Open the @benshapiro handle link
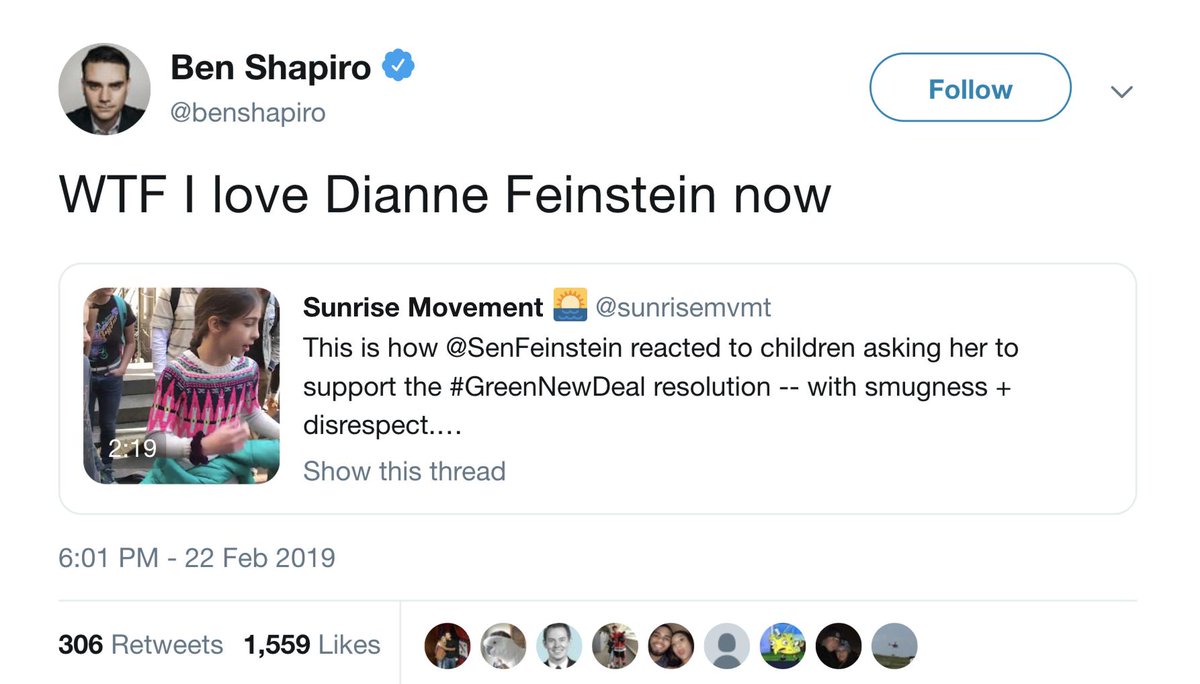The width and height of the screenshot is (1200, 684). tap(248, 112)
